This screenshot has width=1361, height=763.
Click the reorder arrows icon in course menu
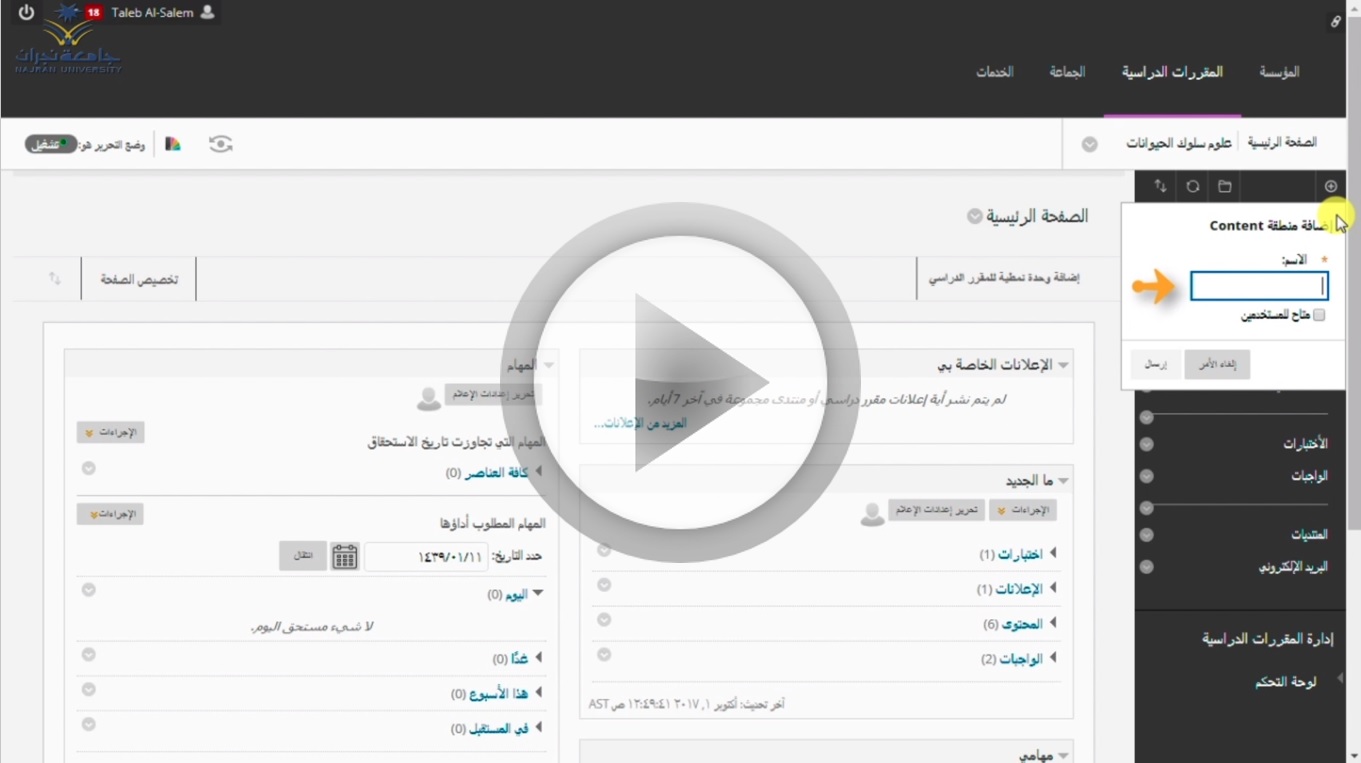click(x=1160, y=186)
